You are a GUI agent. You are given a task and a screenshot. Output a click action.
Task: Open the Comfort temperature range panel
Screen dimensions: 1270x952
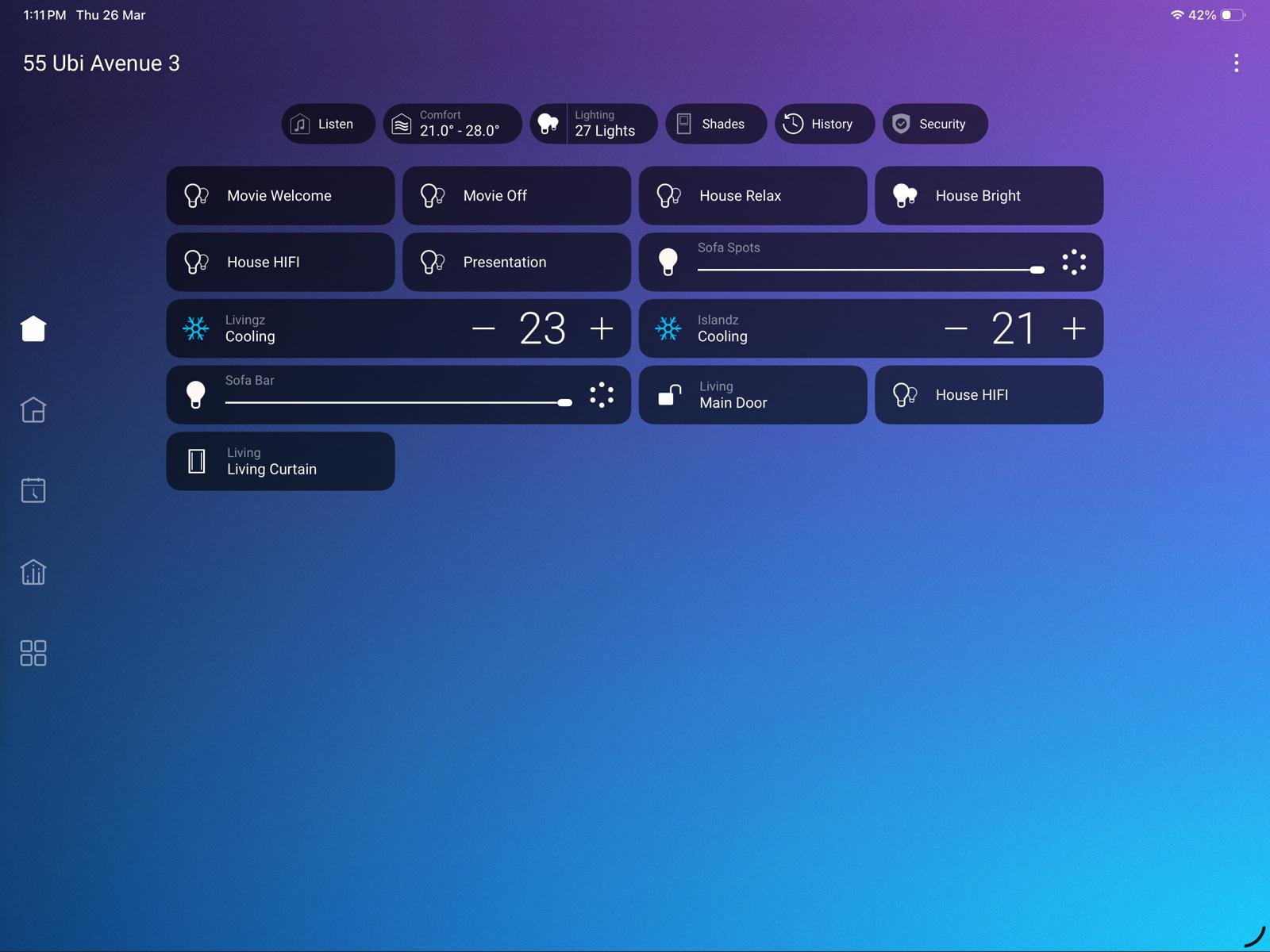coord(452,124)
